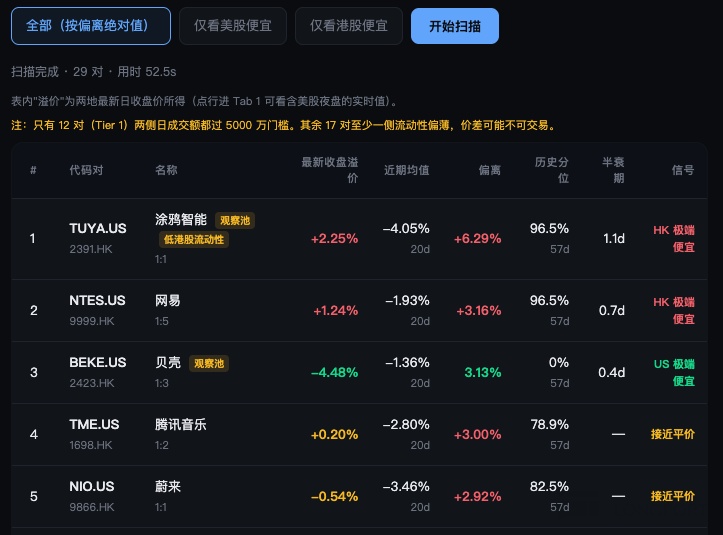The height and width of the screenshot is (535, 723).
Task: Select the 全部(按偏离绝对值) filter tab
Action: [91, 26]
